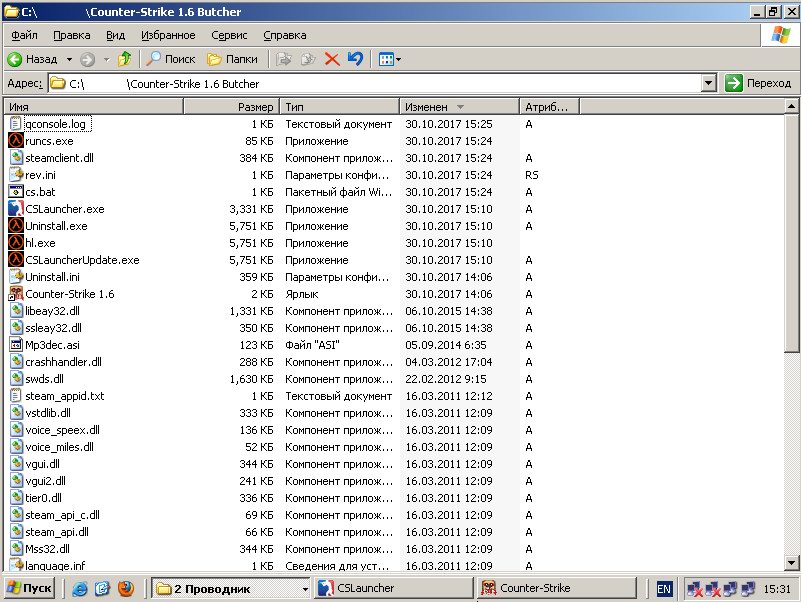801x602 pixels.
Task: Open the Пуск Start menu
Action: click(x=29, y=588)
